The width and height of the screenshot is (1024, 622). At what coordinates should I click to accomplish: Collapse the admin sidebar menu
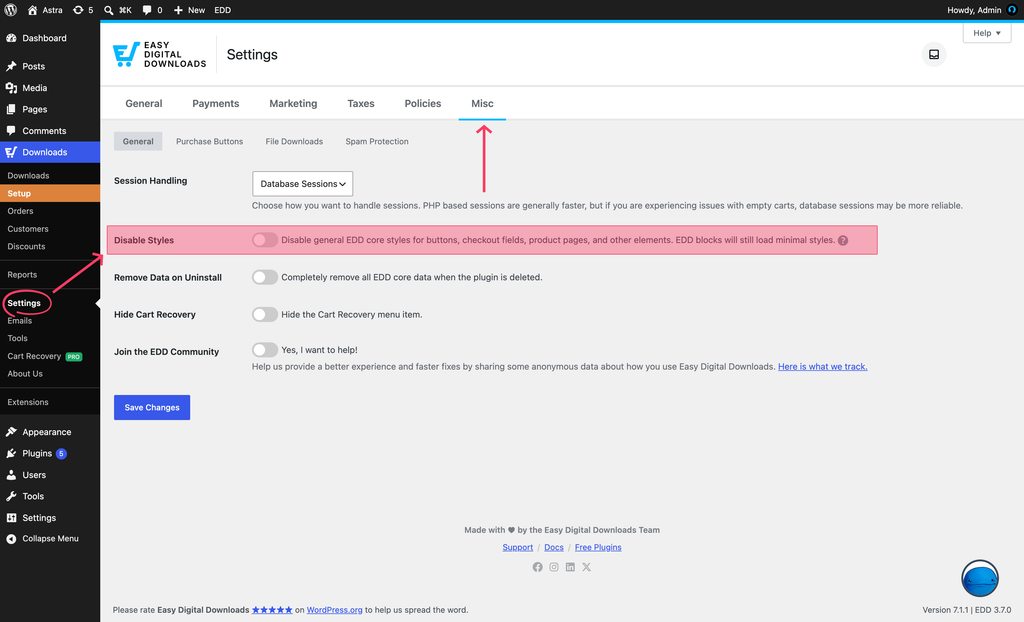click(50, 538)
